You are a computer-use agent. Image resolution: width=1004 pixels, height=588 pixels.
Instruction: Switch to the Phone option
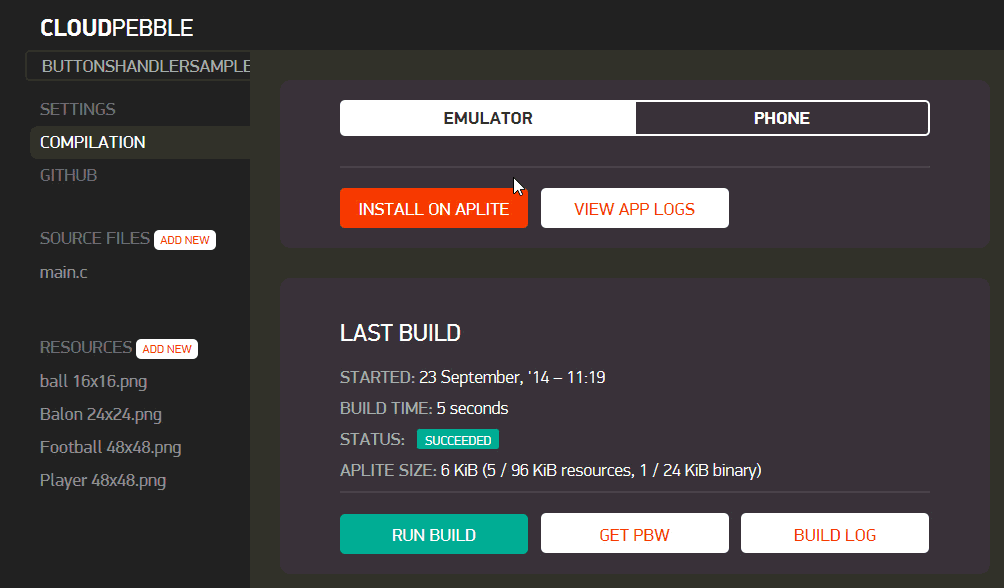tap(782, 118)
